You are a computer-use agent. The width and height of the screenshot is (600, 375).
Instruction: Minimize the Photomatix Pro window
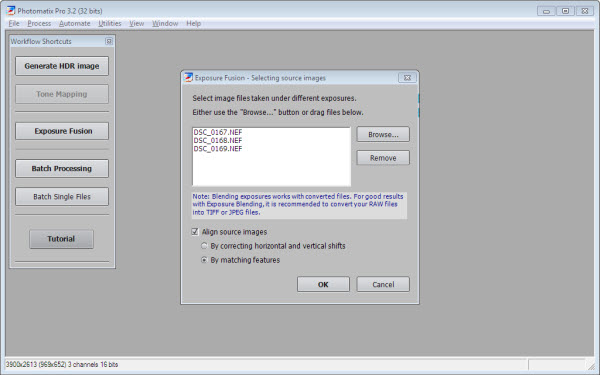[x=546, y=11]
